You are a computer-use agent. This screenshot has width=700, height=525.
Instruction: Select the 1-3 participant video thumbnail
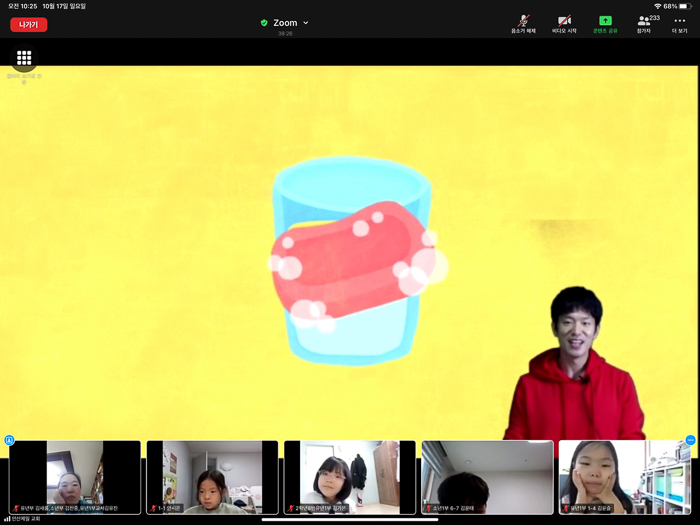click(x=212, y=477)
